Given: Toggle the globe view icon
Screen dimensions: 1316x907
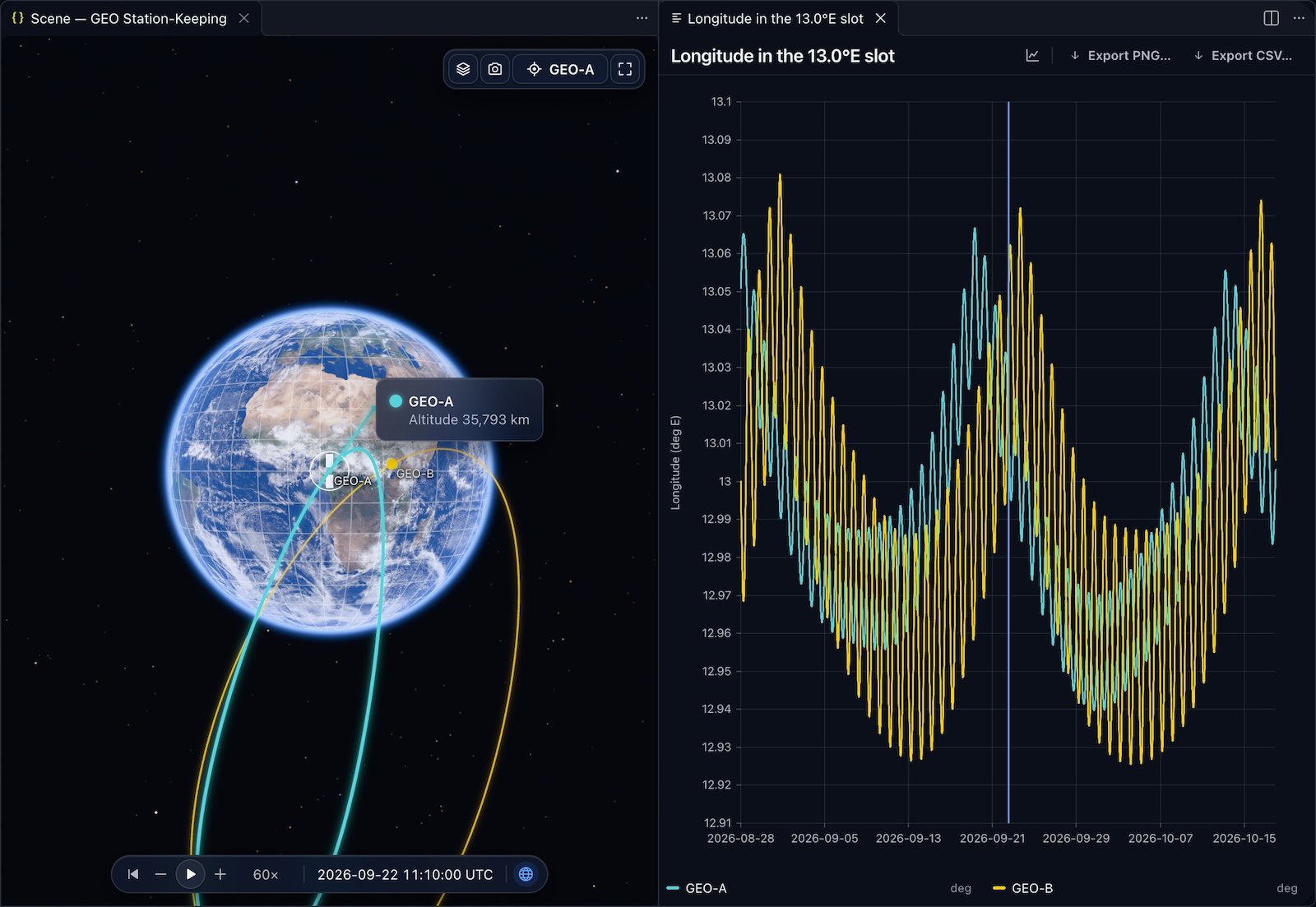Looking at the screenshot, I should 526,874.
